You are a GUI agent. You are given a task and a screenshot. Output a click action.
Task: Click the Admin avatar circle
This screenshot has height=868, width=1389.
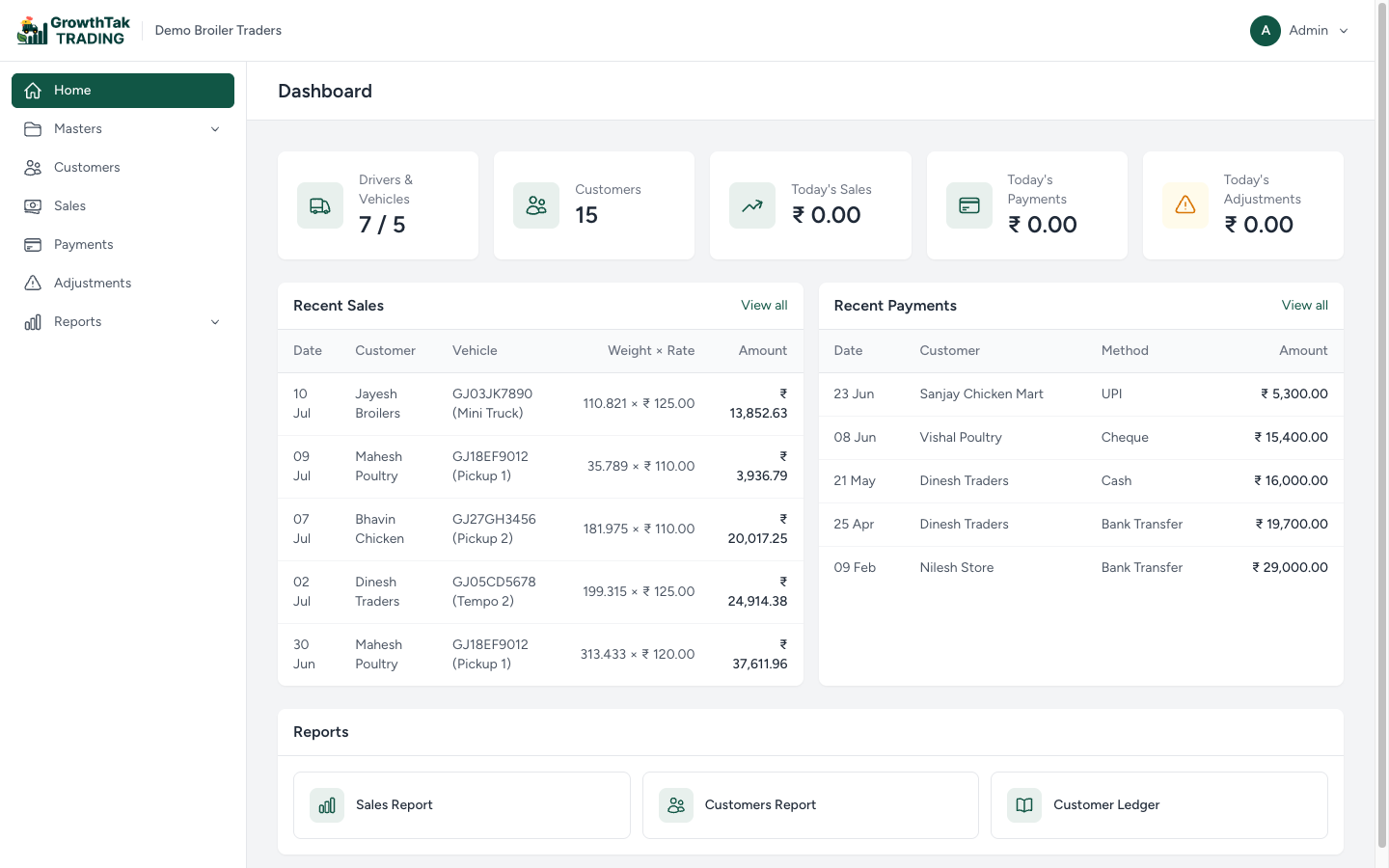click(1266, 31)
